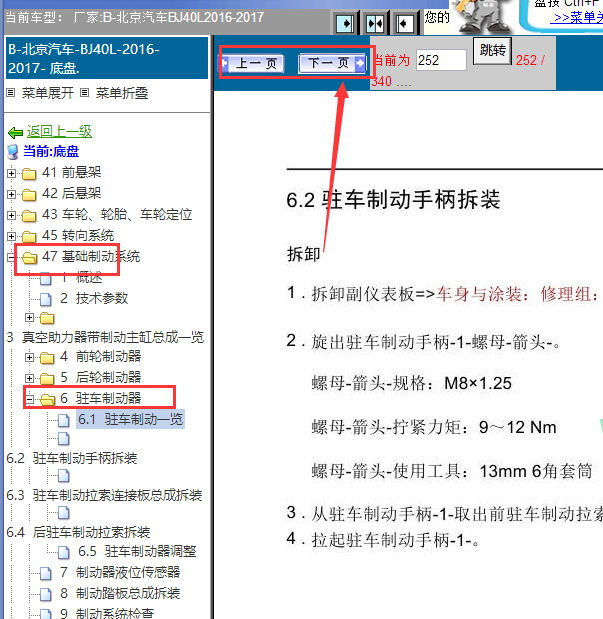This screenshot has width=603, height=619.
Task: Click the 43 车轮 folder icon
Action: pos(29,216)
